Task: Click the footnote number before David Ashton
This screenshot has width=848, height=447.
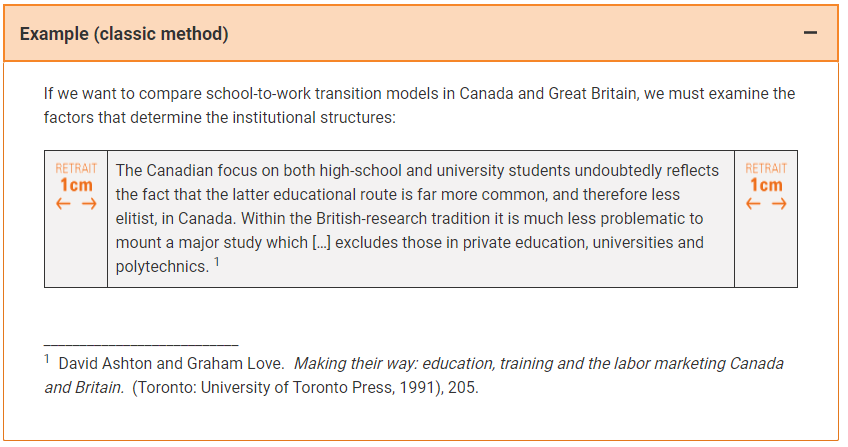Action: pyautogui.click(x=47, y=358)
